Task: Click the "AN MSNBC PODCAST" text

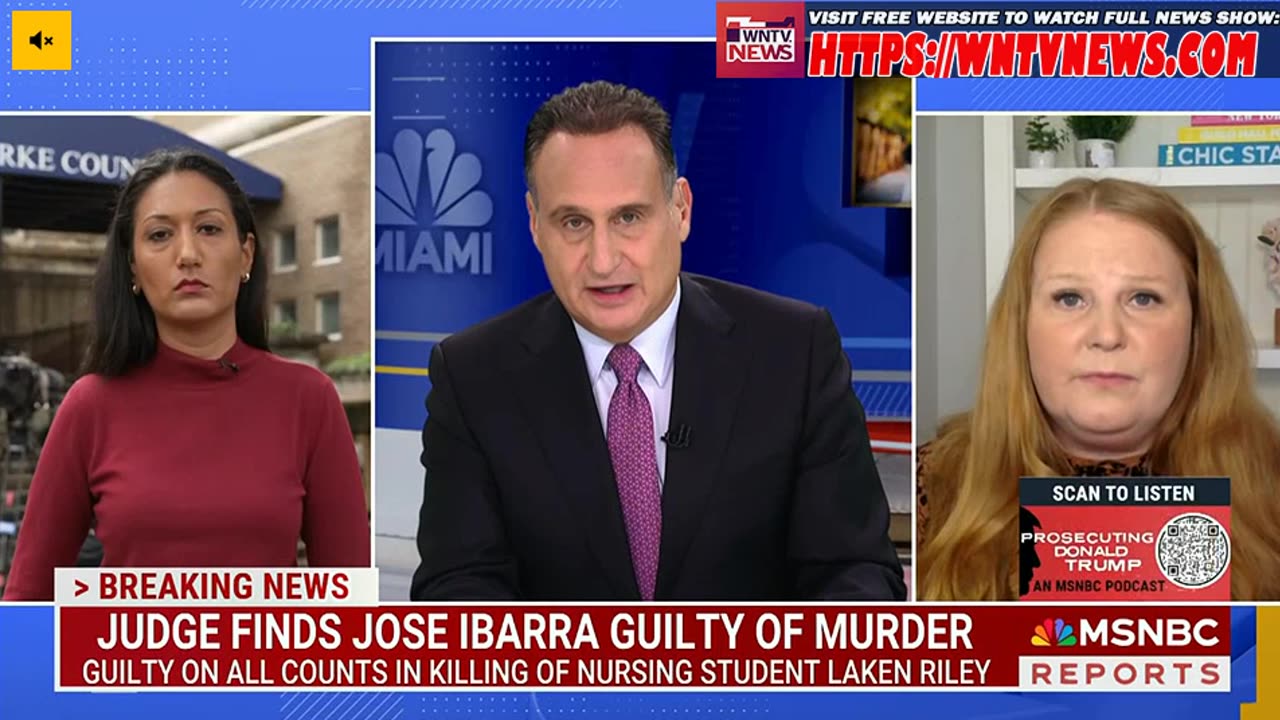Action: (1100, 586)
